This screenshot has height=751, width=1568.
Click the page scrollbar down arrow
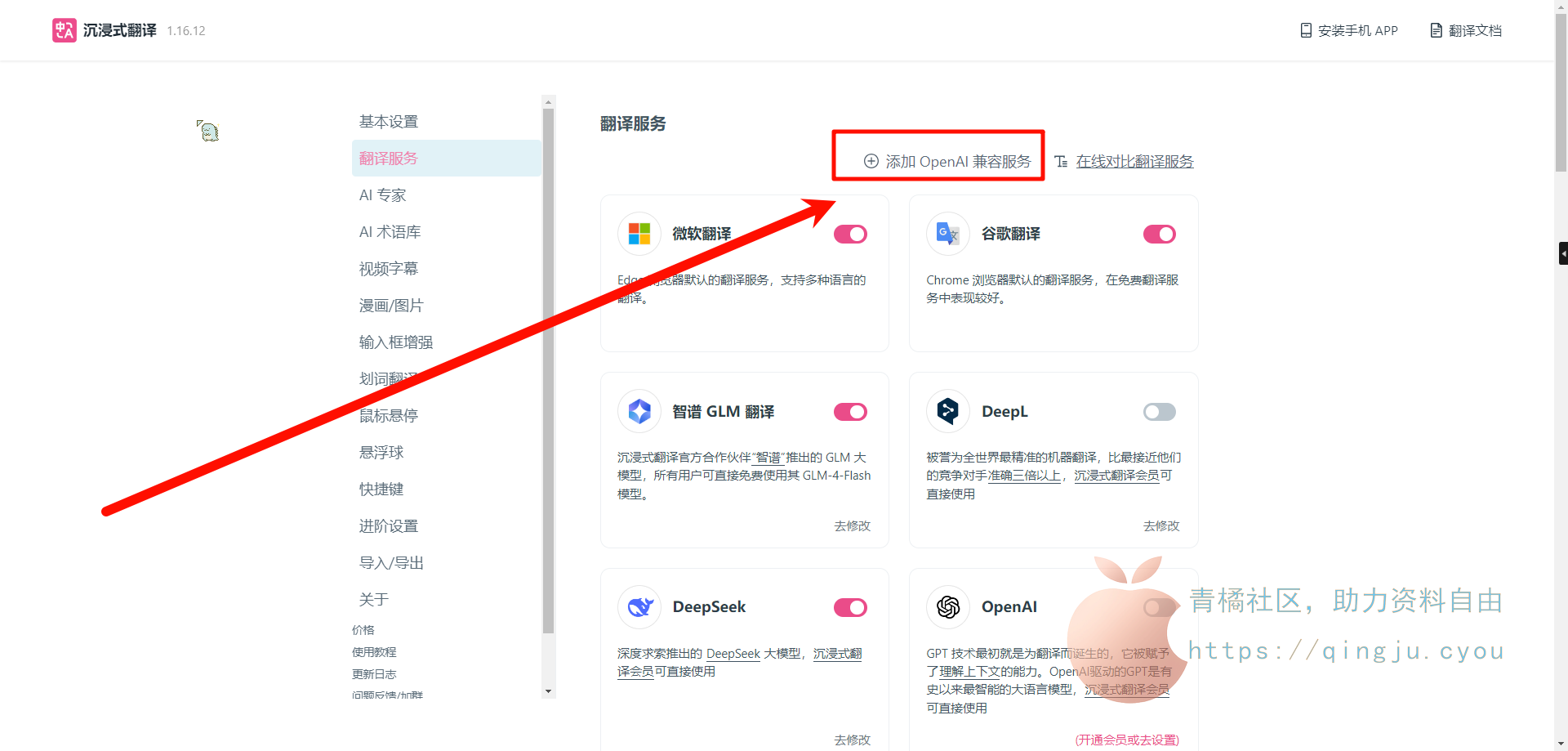click(1561, 744)
